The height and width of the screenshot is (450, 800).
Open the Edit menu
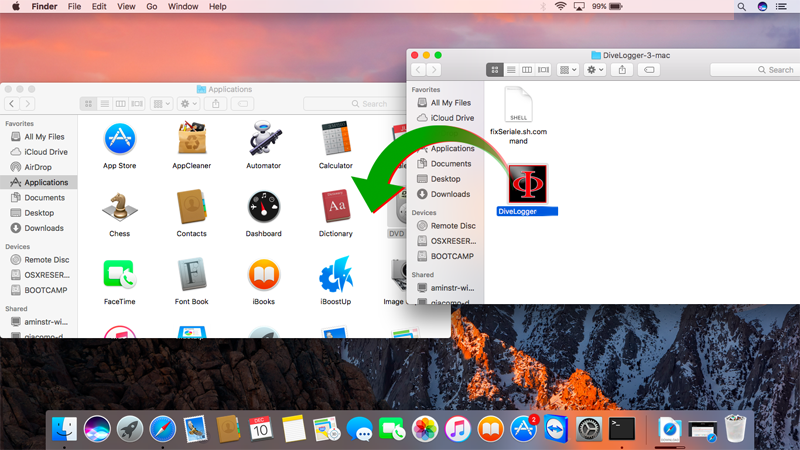coord(99,7)
